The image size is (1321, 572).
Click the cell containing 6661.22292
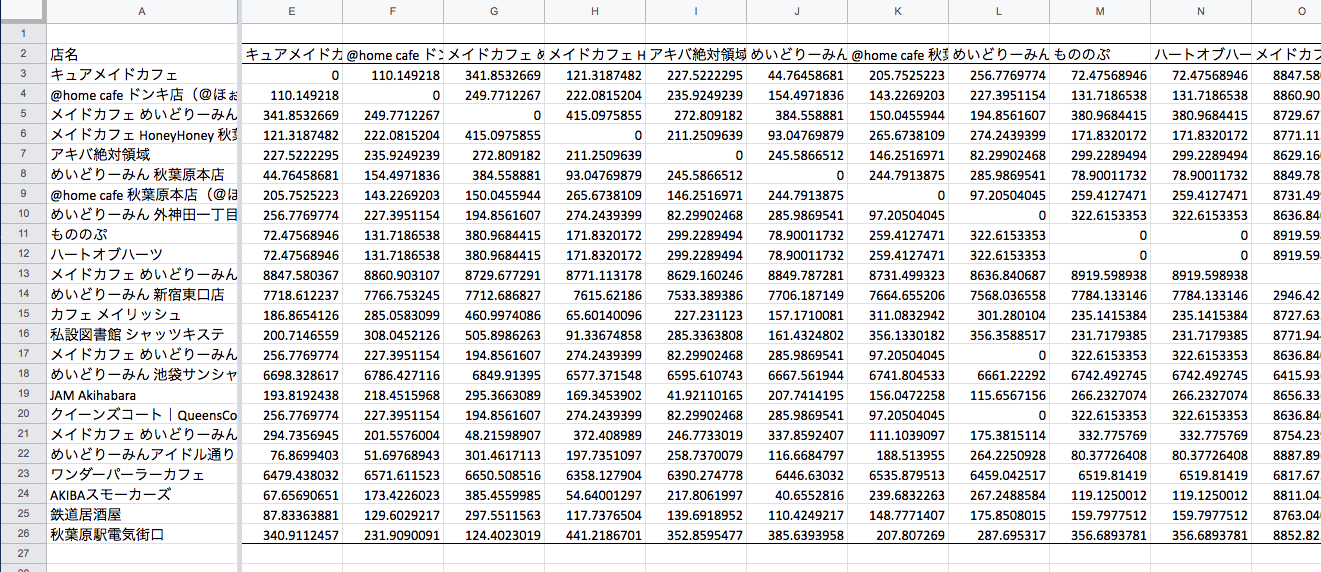pyautogui.click(x=998, y=374)
